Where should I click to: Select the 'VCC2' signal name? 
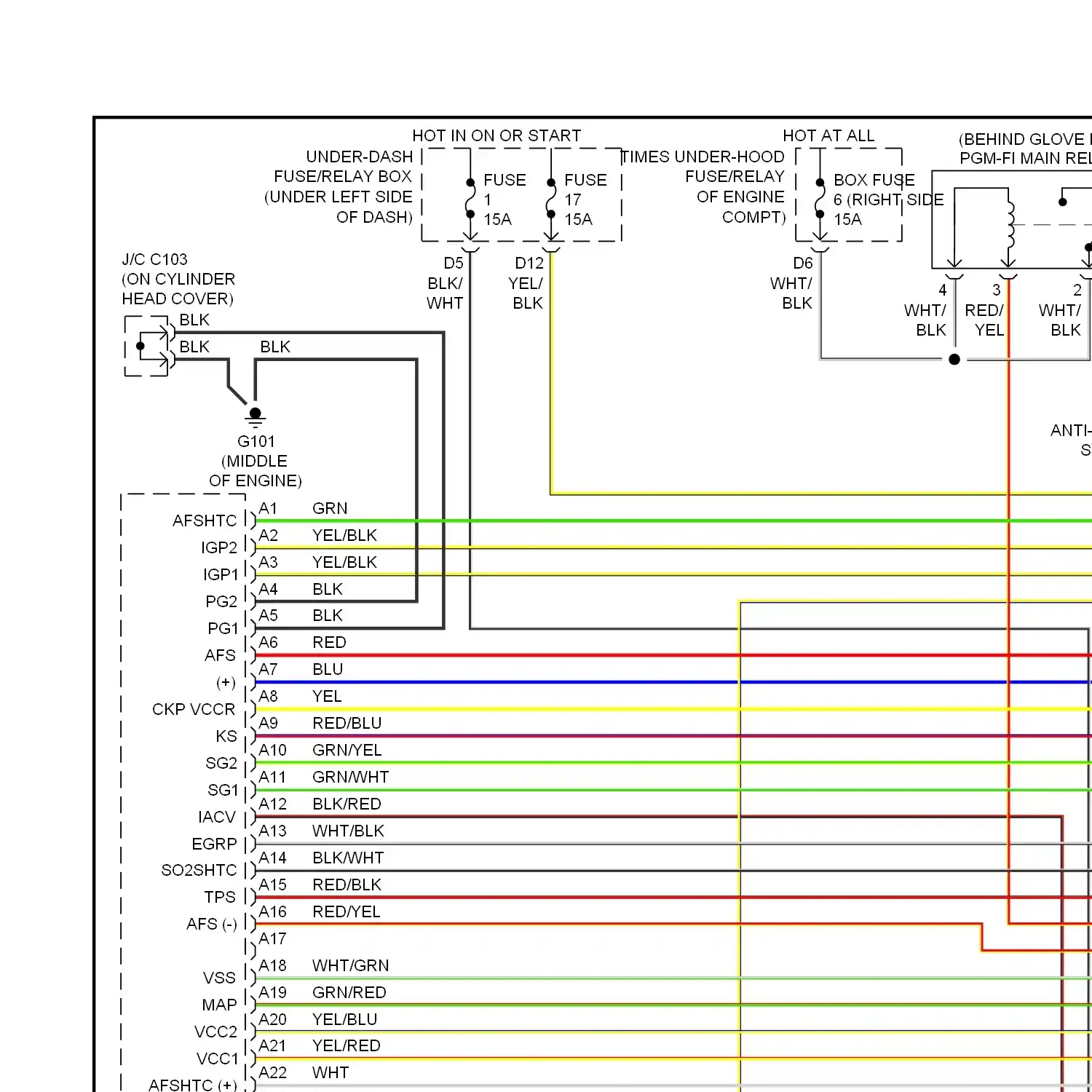point(216,1032)
